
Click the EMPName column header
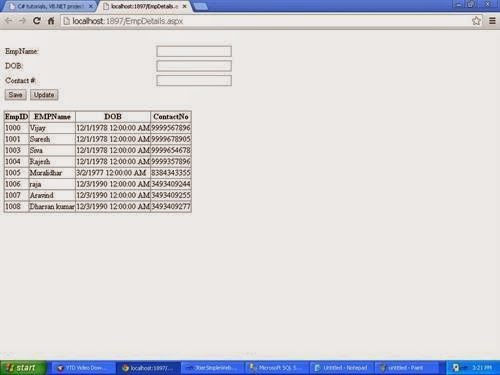[52, 117]
